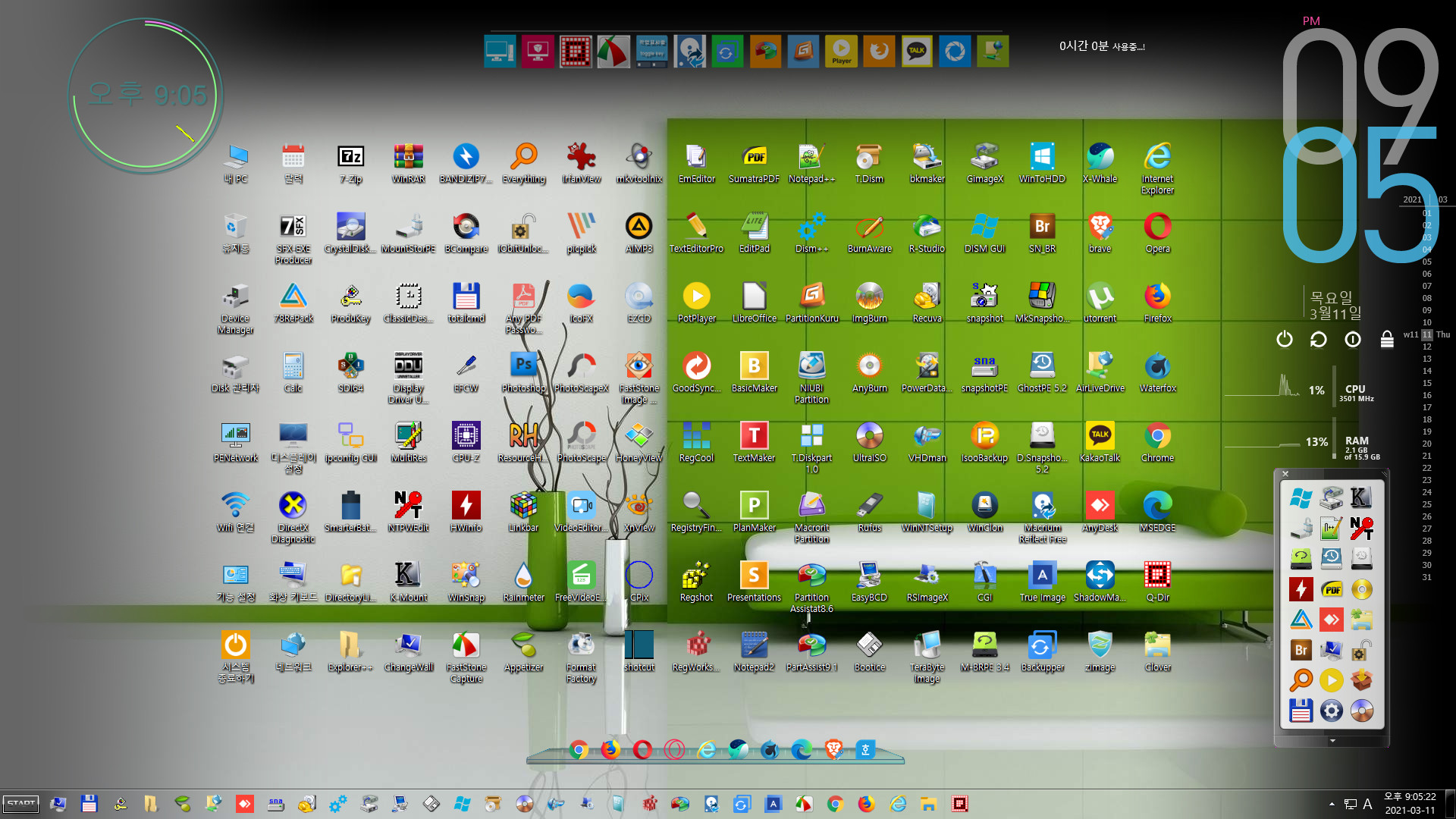
Task: Click the Everything magnifier in side launcher
Action: click(x=1301, y=680)
